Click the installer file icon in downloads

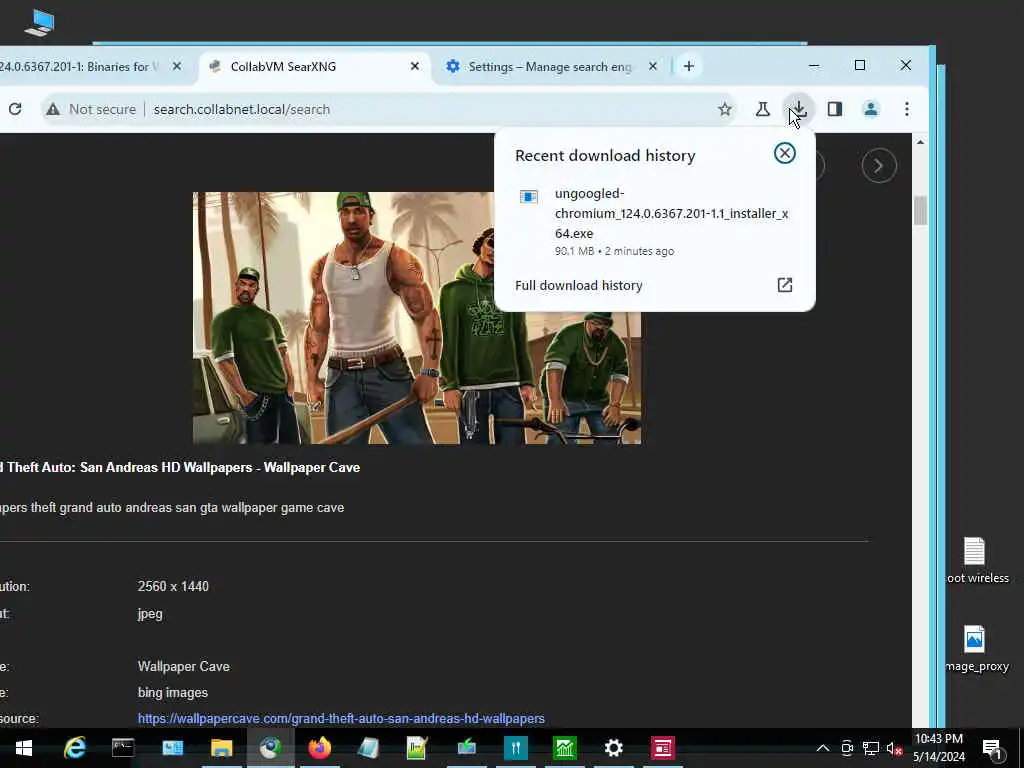[x=528, y=197]
